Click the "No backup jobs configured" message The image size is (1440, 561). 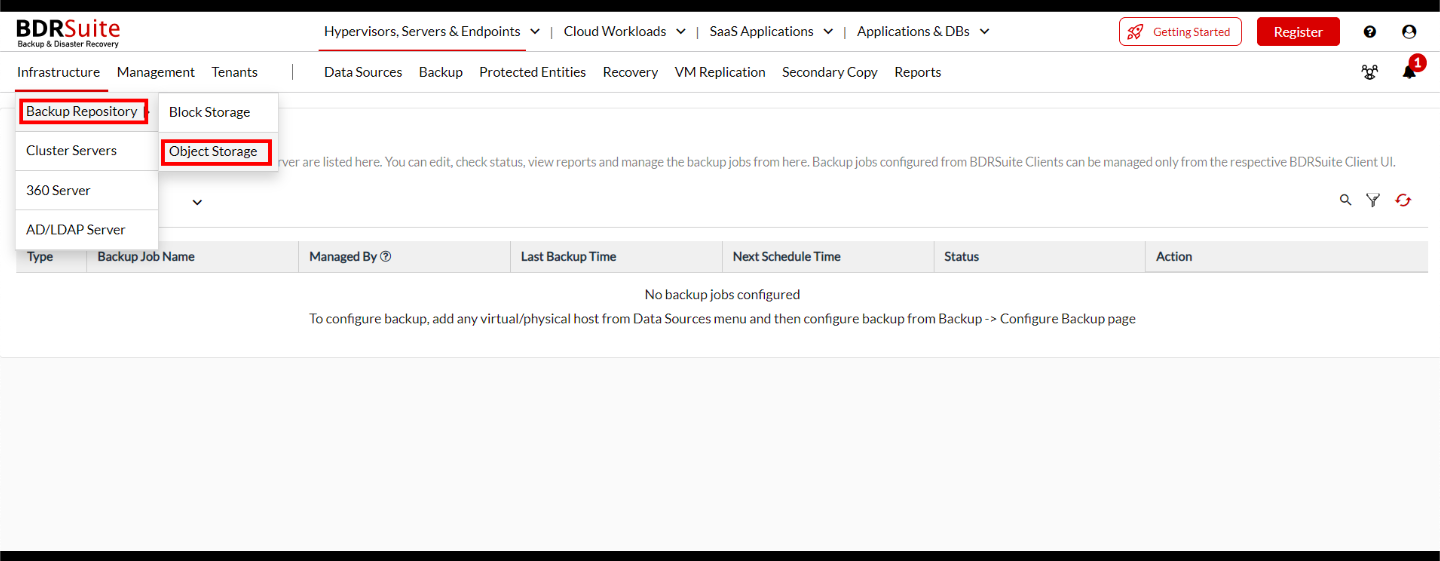(722, 295)
